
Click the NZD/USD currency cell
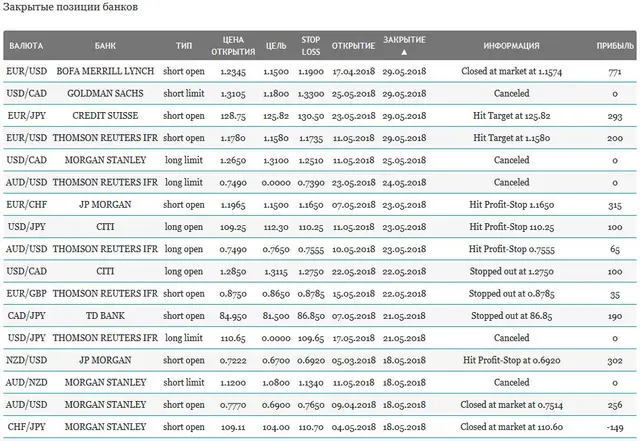point(27,360)
